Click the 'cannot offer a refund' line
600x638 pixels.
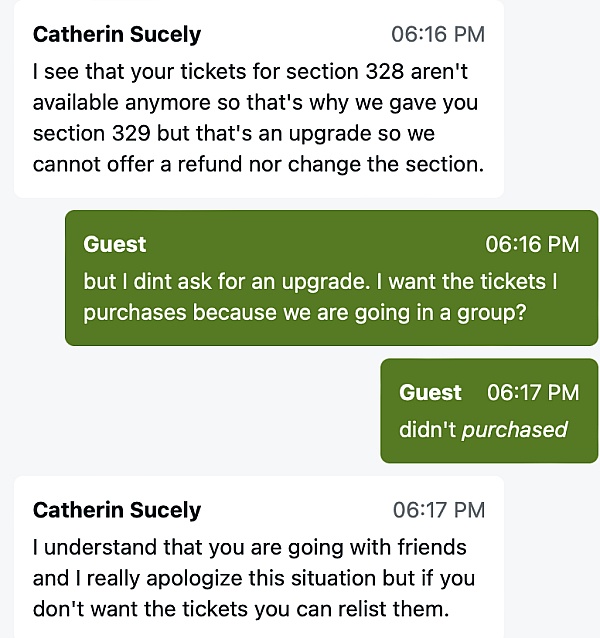click(258, 163)
